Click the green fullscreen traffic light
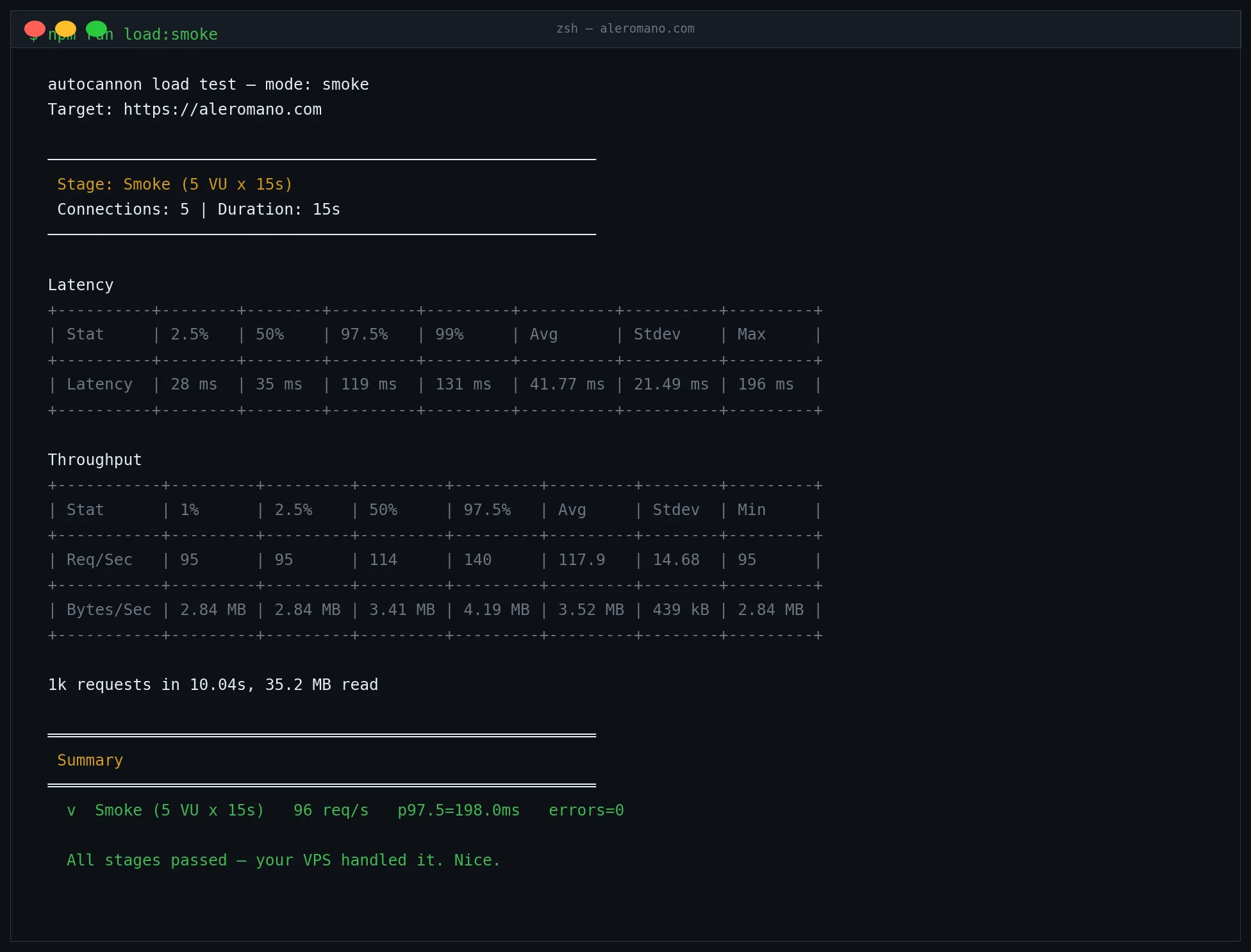The width and height of the screenshot is (1251, 952). (97, 29)
